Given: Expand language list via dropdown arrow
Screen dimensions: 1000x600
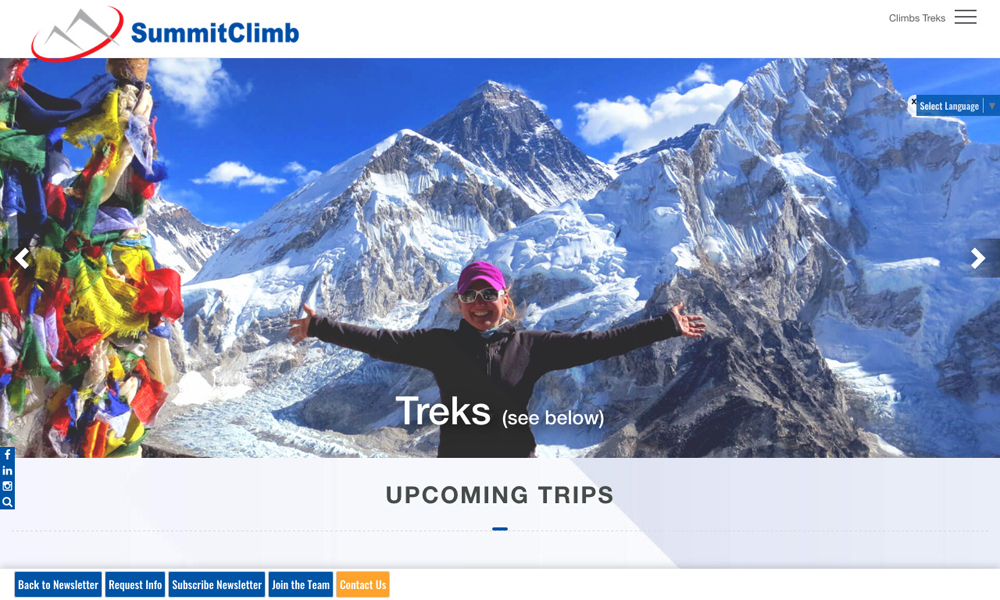Looking at the screenshot, I should tap(992, 106).
